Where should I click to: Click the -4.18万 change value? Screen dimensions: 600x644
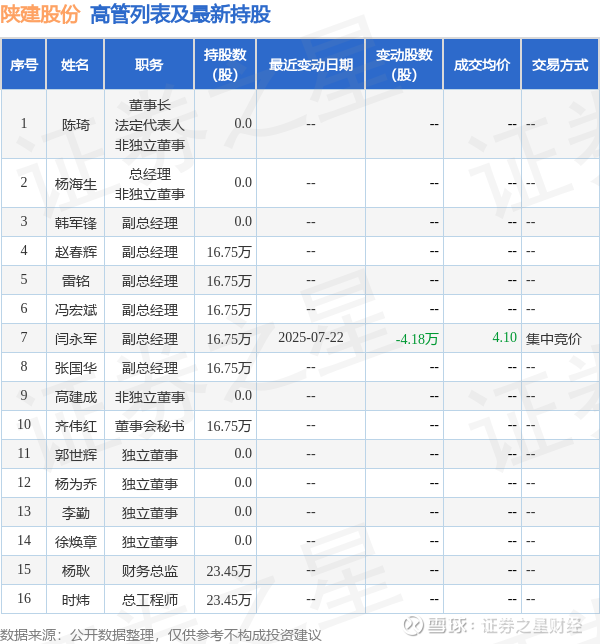[x=417, y=339]
